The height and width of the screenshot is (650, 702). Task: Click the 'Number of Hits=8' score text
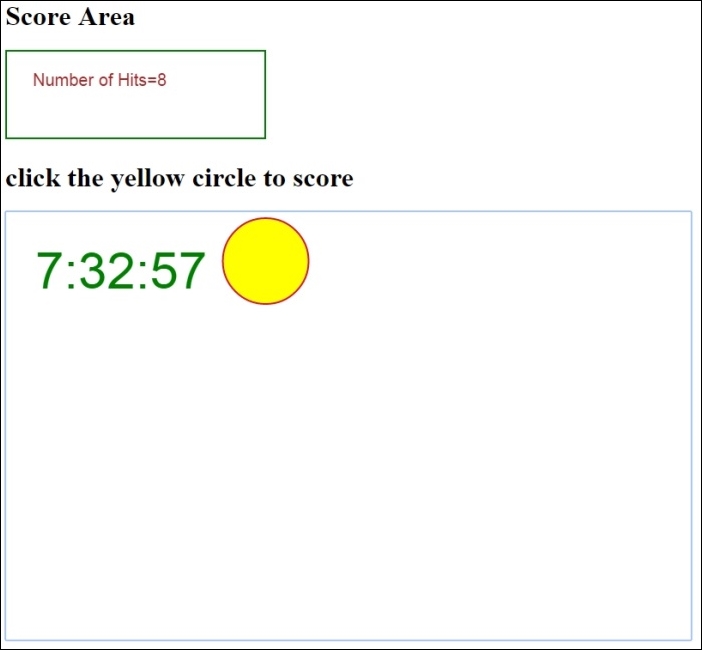coord(99,80)
